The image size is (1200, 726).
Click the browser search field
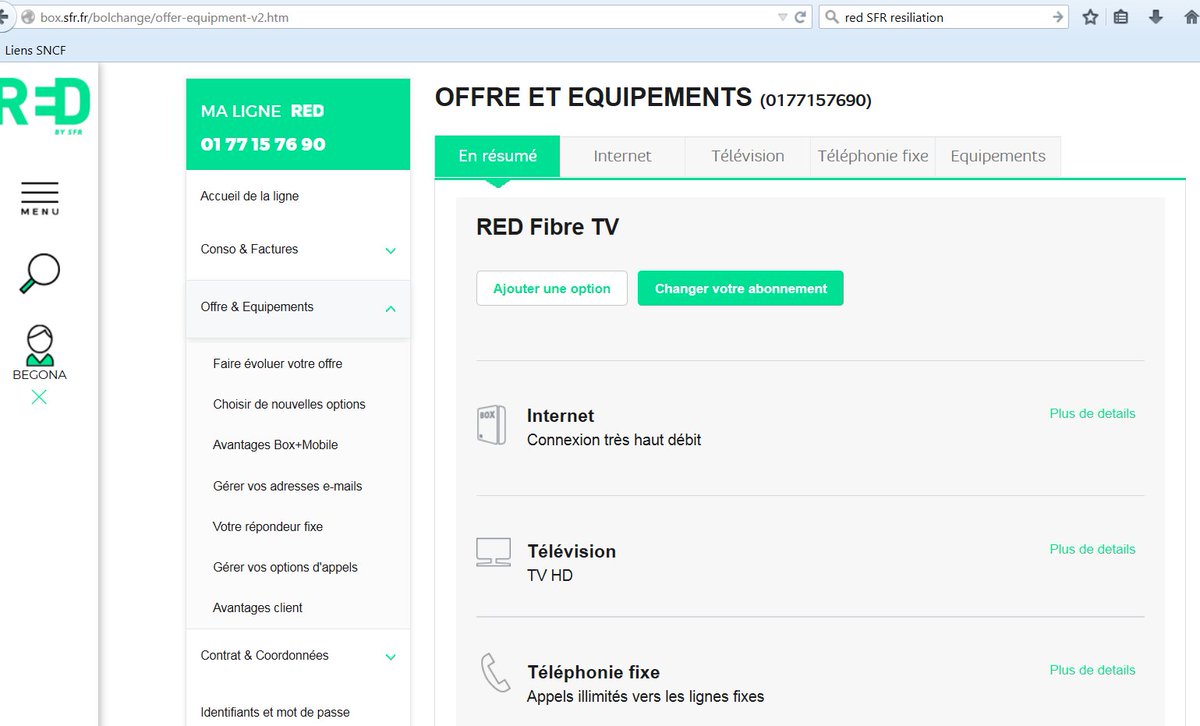(x=943, y=17)
